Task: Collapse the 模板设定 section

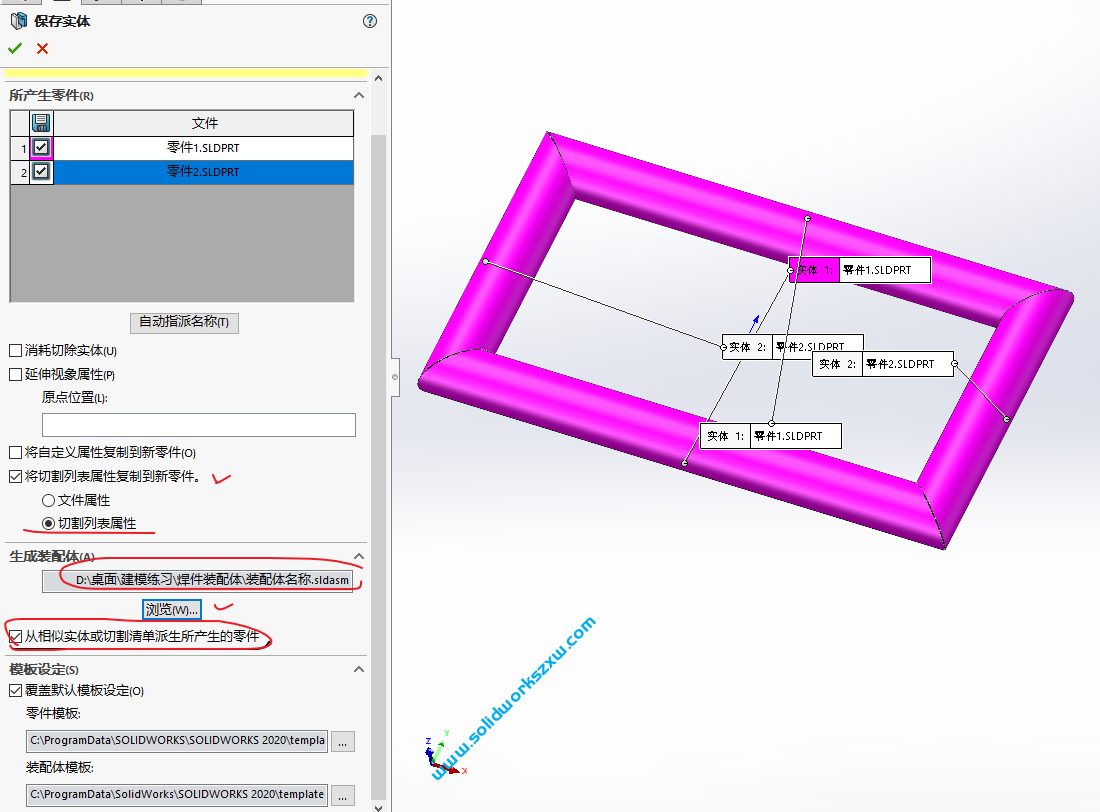Action: tap(359, 668)
